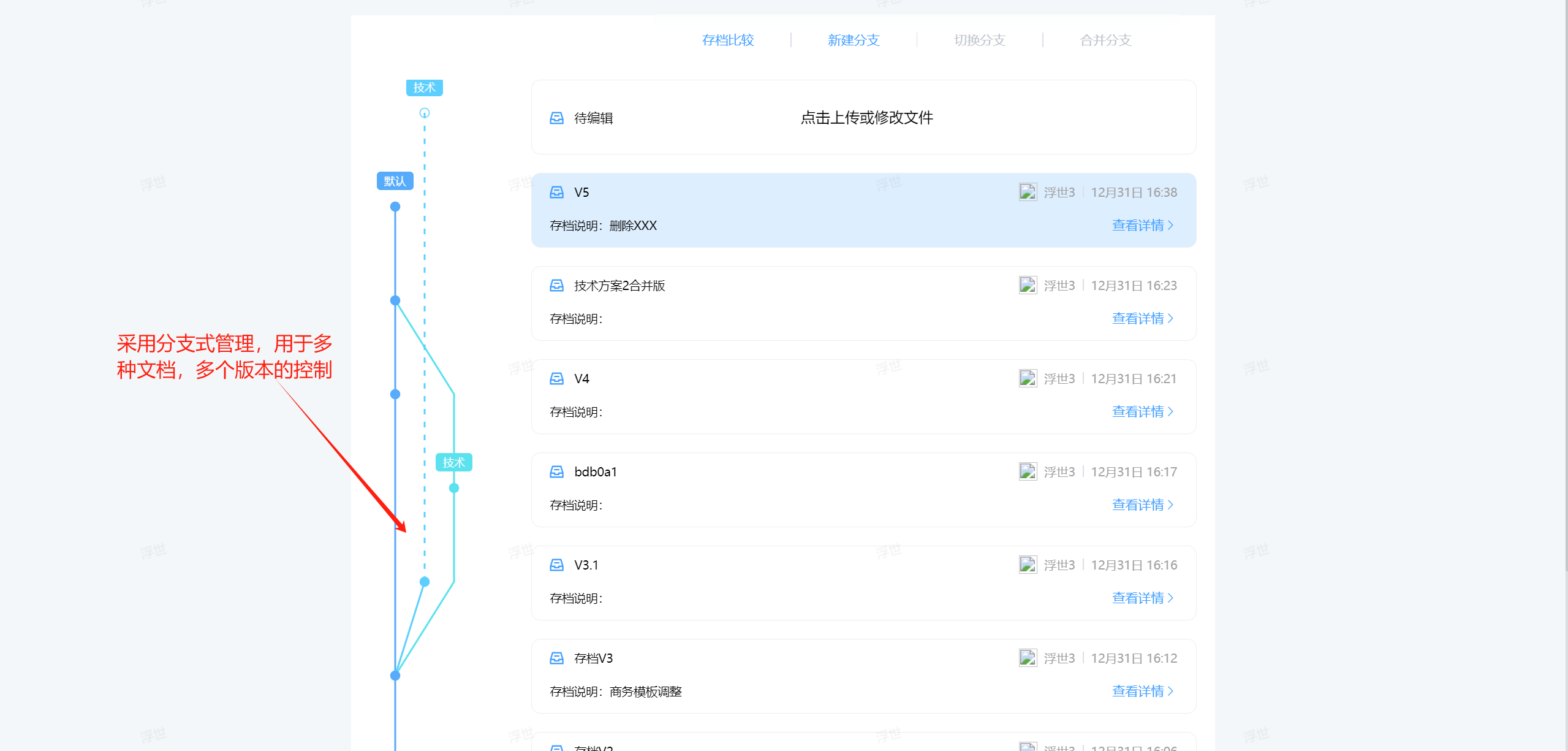Click 合并分支 menu item

tap(1105, 40)
